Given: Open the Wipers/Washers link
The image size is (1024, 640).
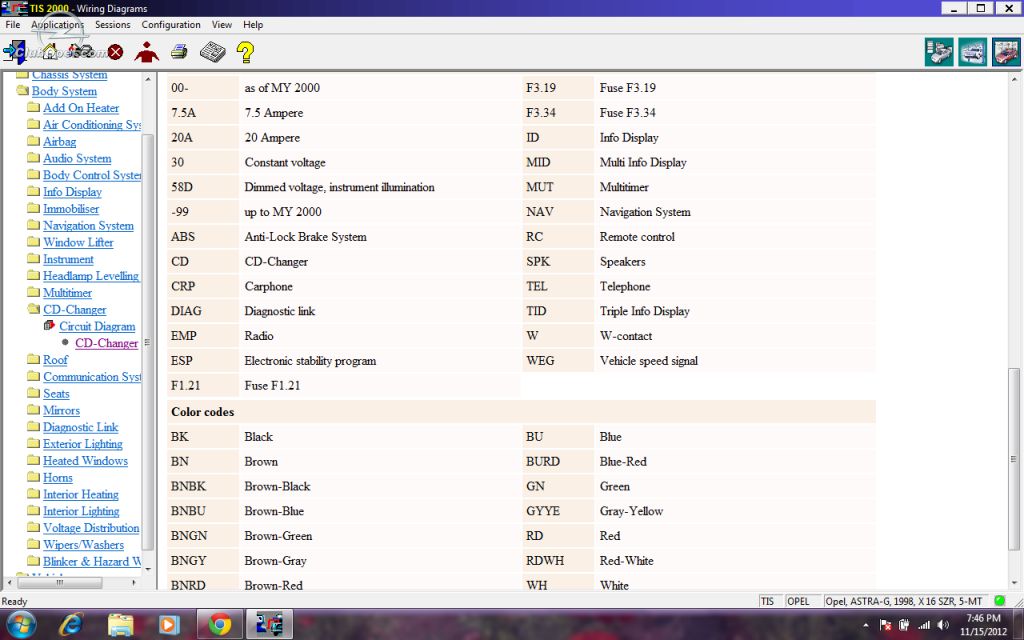Looking at the screenshot, I should pyautogui.click(x=84, y=545).
